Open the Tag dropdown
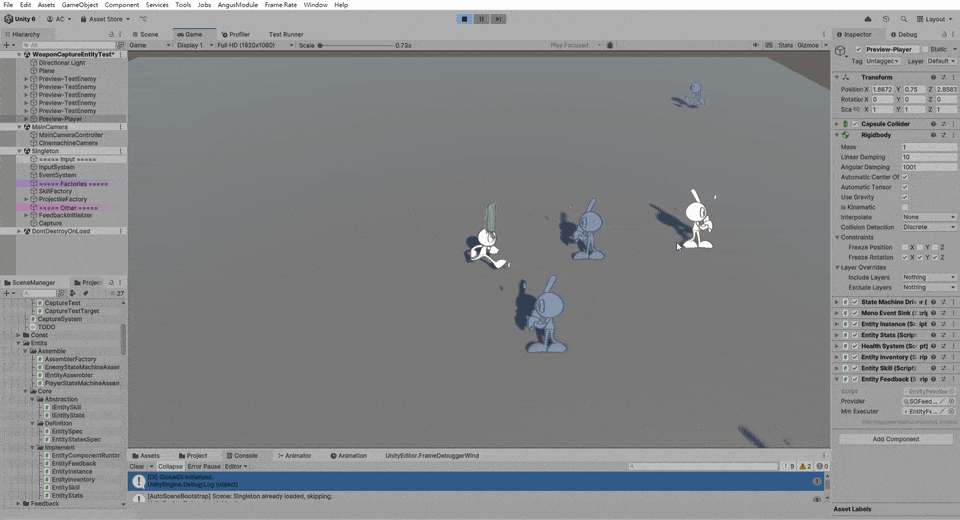Image resolution: width=960 pixels, height=520 pixels. (882, 61)
